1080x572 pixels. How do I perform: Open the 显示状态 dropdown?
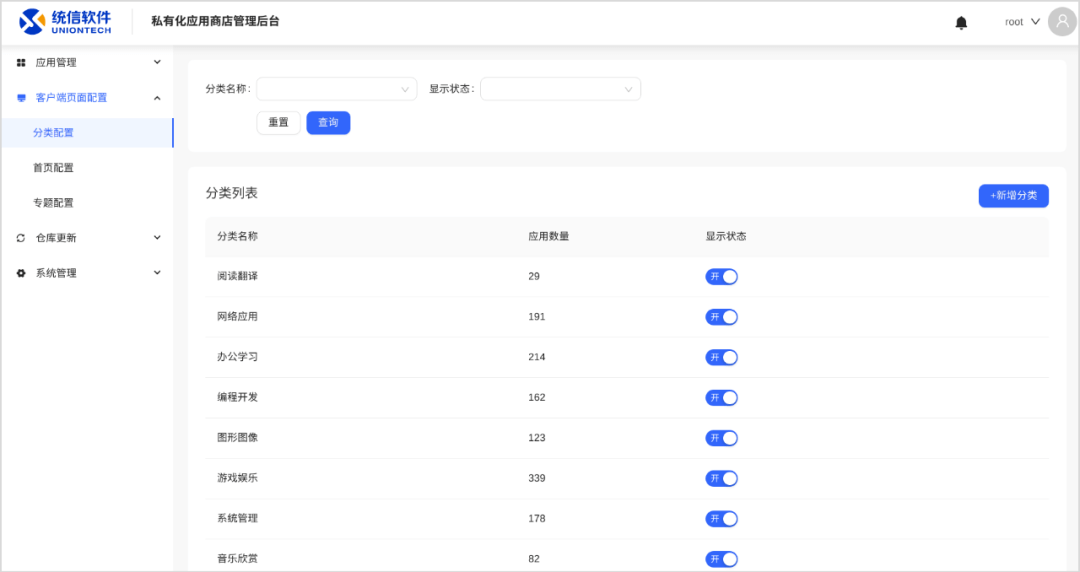click(x=560, y=89)
